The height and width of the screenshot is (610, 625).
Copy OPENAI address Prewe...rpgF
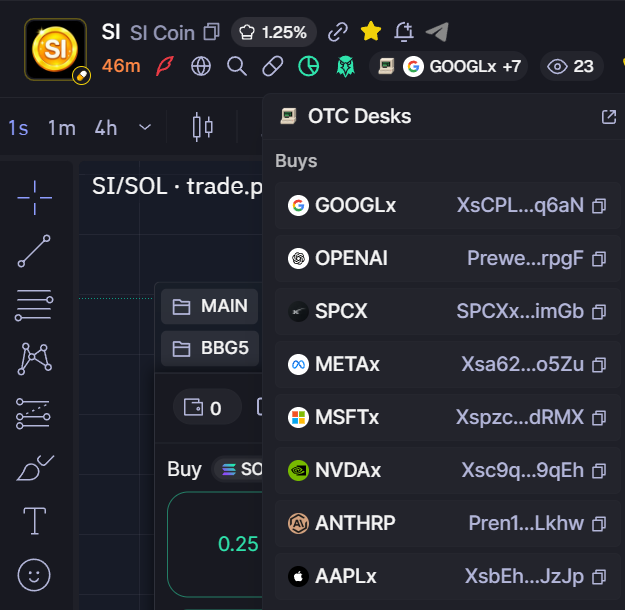click(599, 259)
